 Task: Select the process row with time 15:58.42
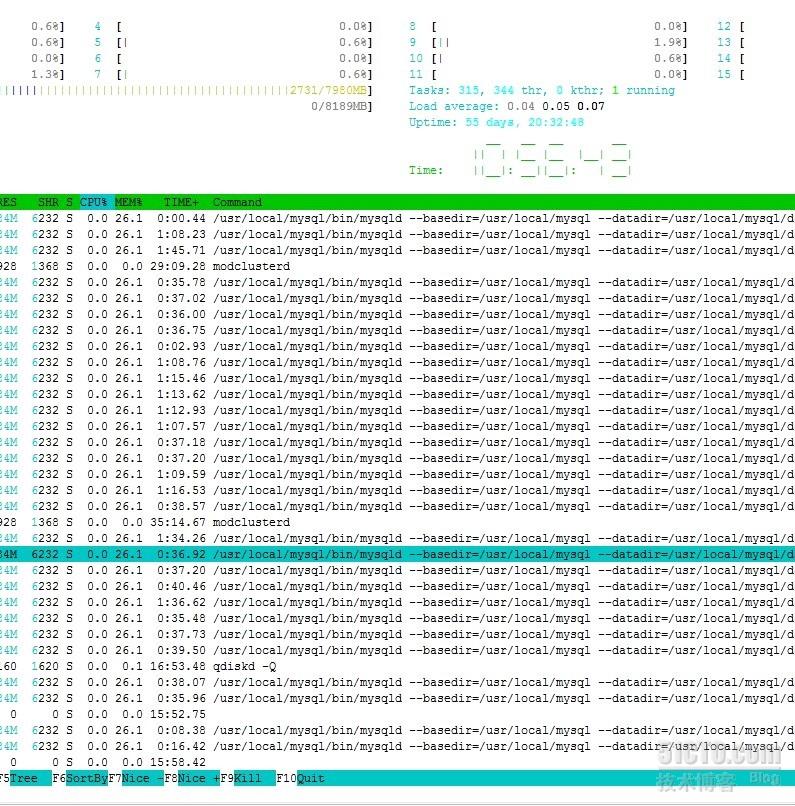(180, 762)
